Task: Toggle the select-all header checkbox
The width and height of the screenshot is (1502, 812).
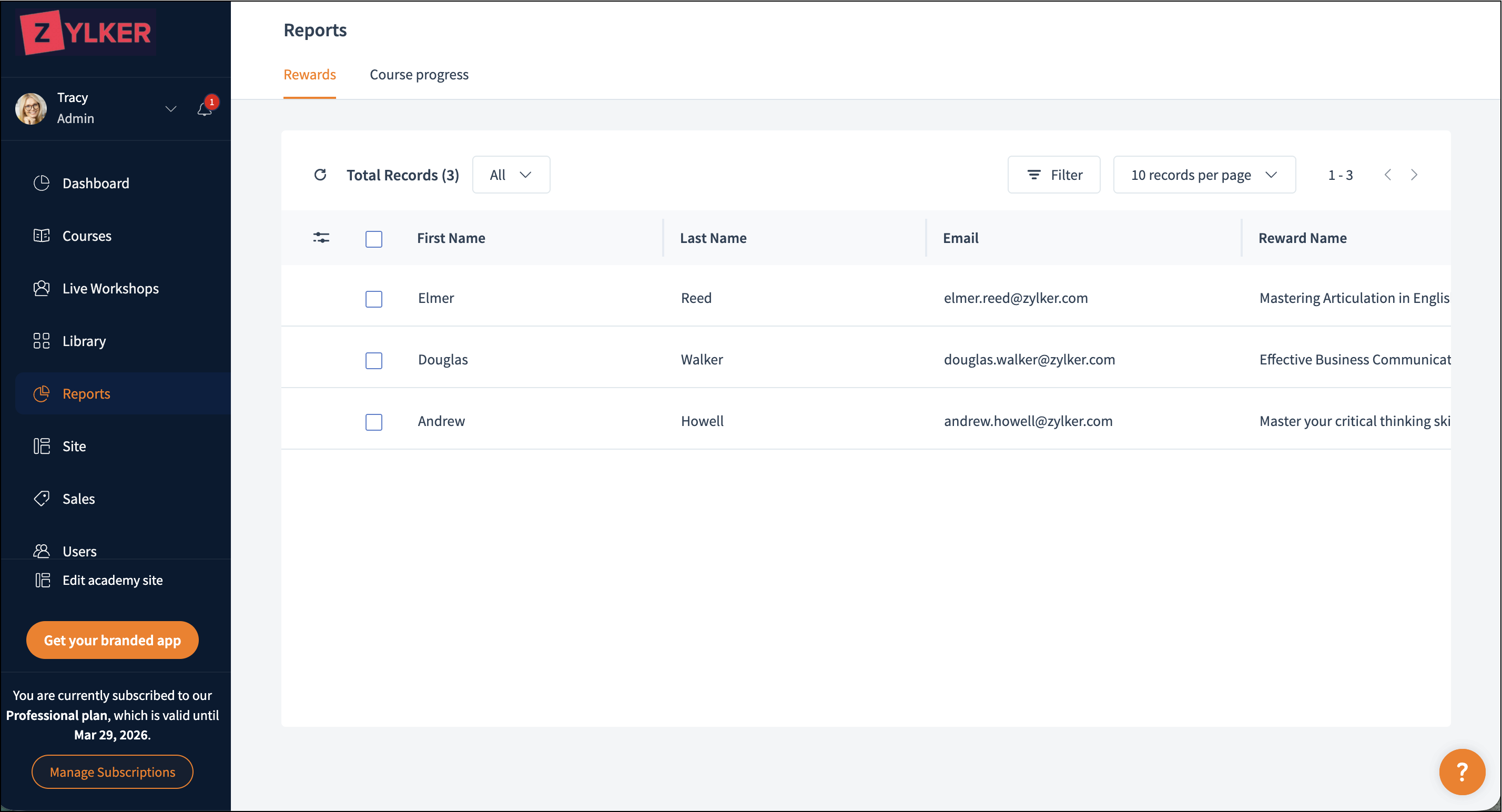Action: coord(374,239)
